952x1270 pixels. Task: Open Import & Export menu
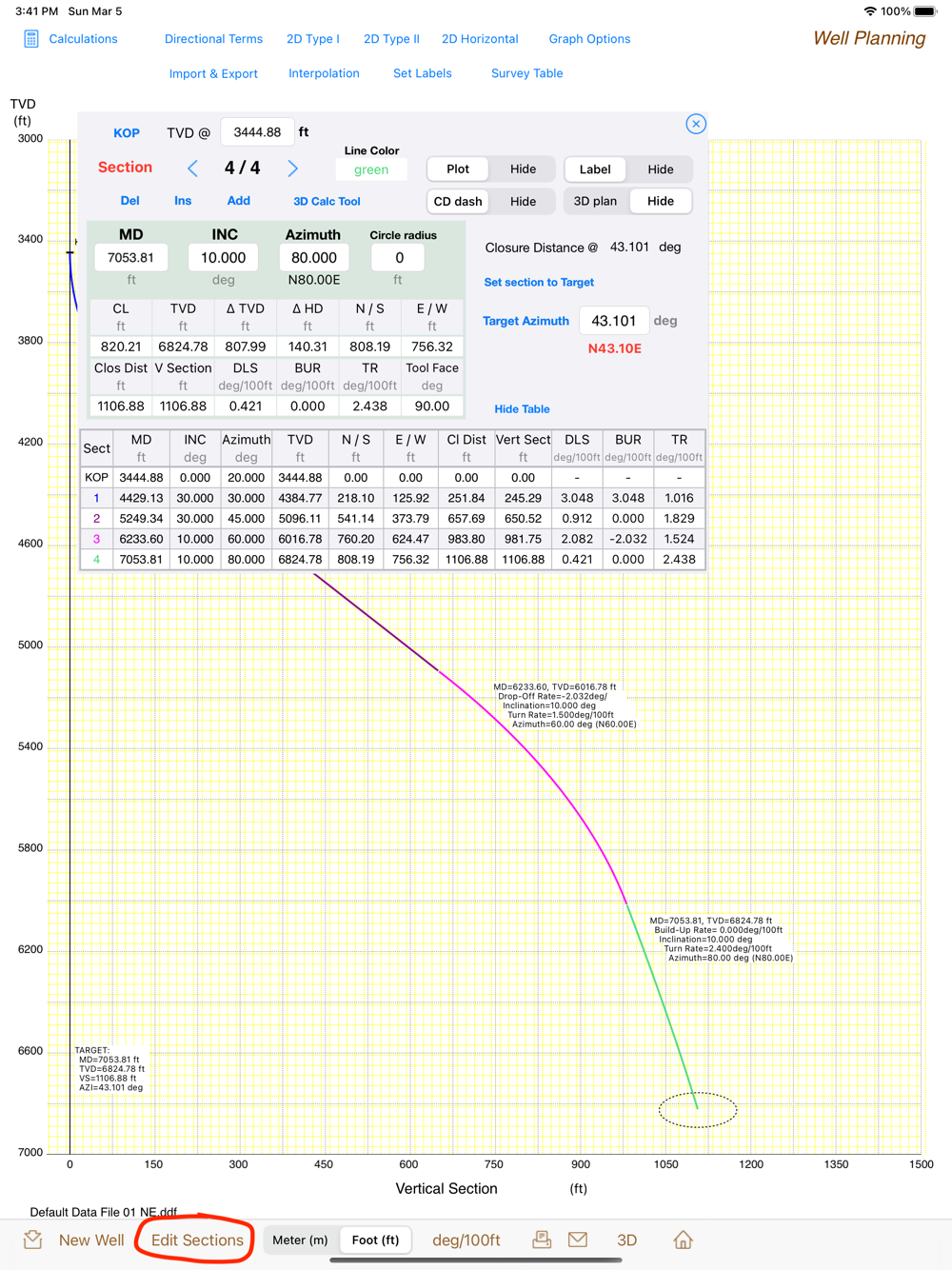coord(213,73)
